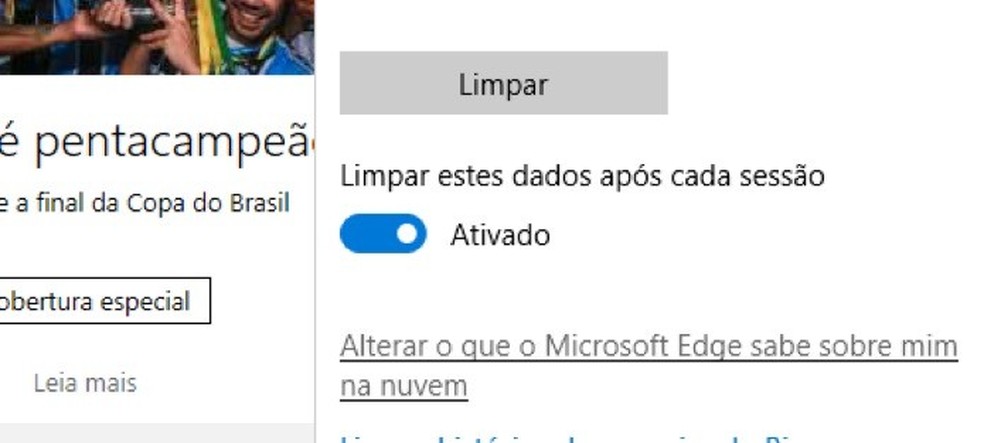Click the 'na nuvem' link text
Image resolution: width=984 pixels, height=443 pixels.
coord(404,386)
